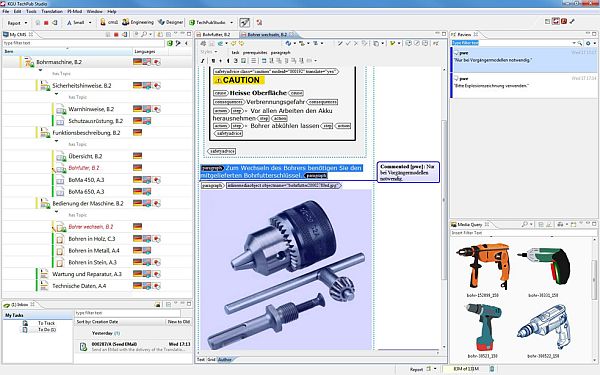Image resolution: width=600 pixels, height=375 pixels.
Task: Select the blue outline drill thumbnail
Action: [544, 327]
